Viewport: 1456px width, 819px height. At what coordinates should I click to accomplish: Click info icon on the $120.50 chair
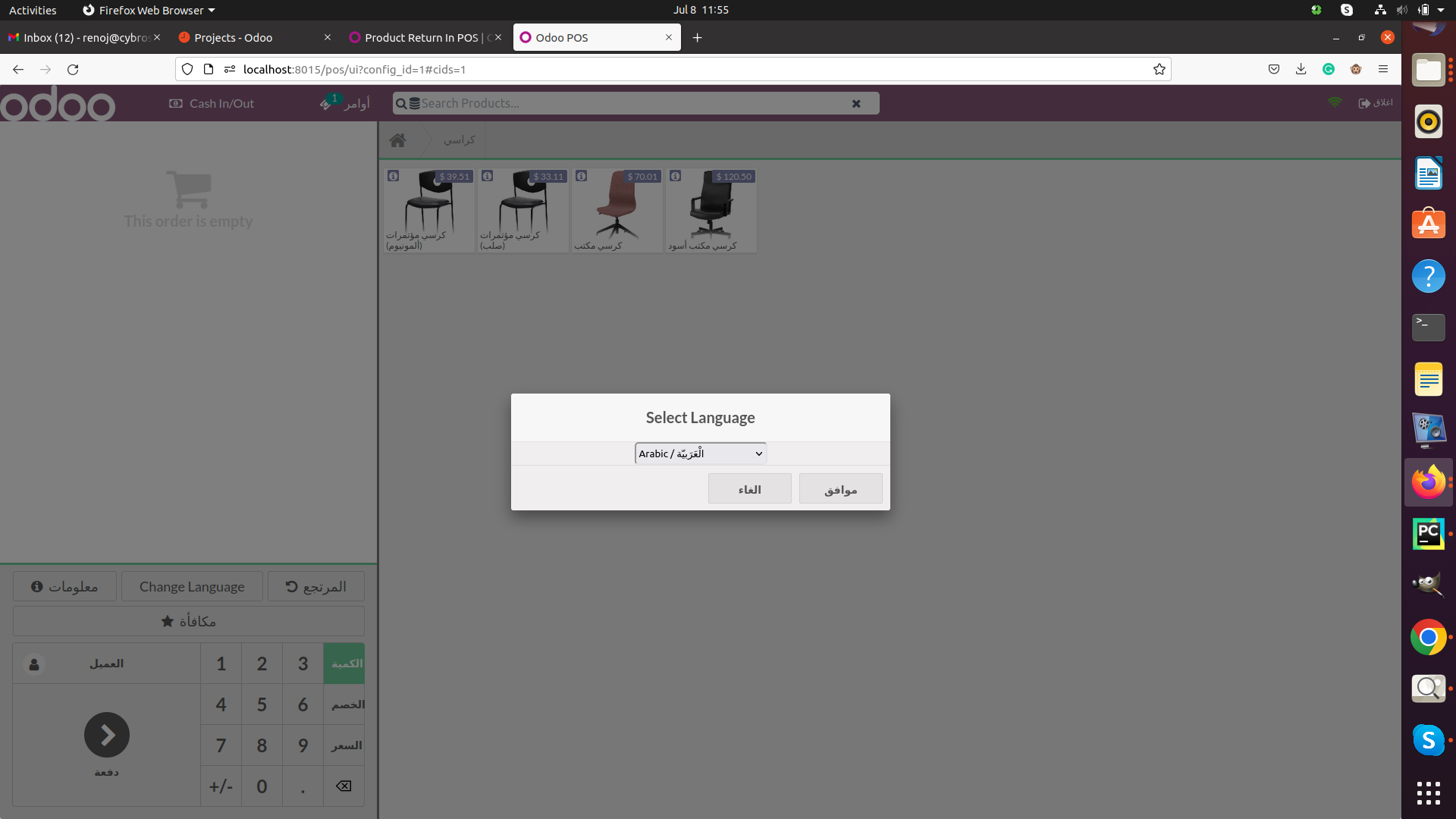(676, 176)
